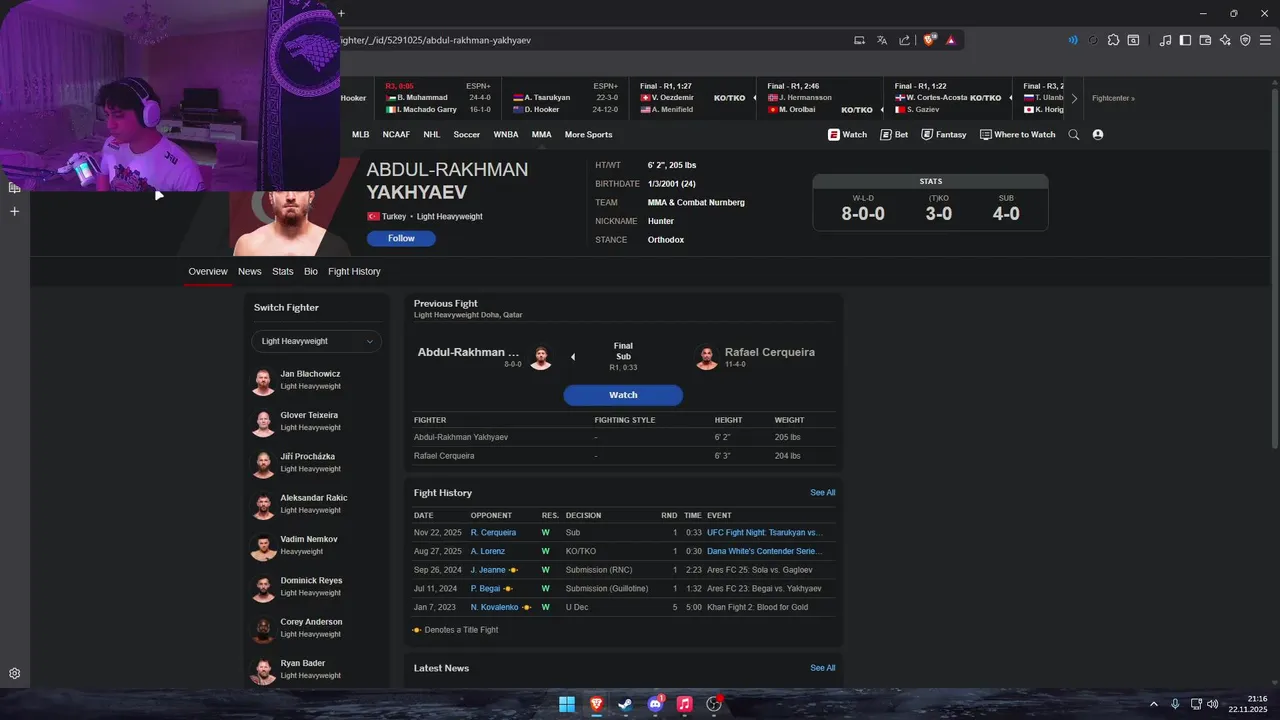Open the Apple Music taskbar icon
1280x720 pixels.
point(684,704)
